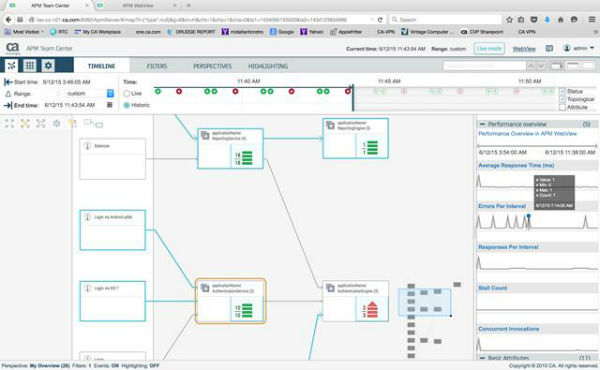Open the end time calendar icon
The width and height of the screenshot is (600, 370).
[110, 105]
